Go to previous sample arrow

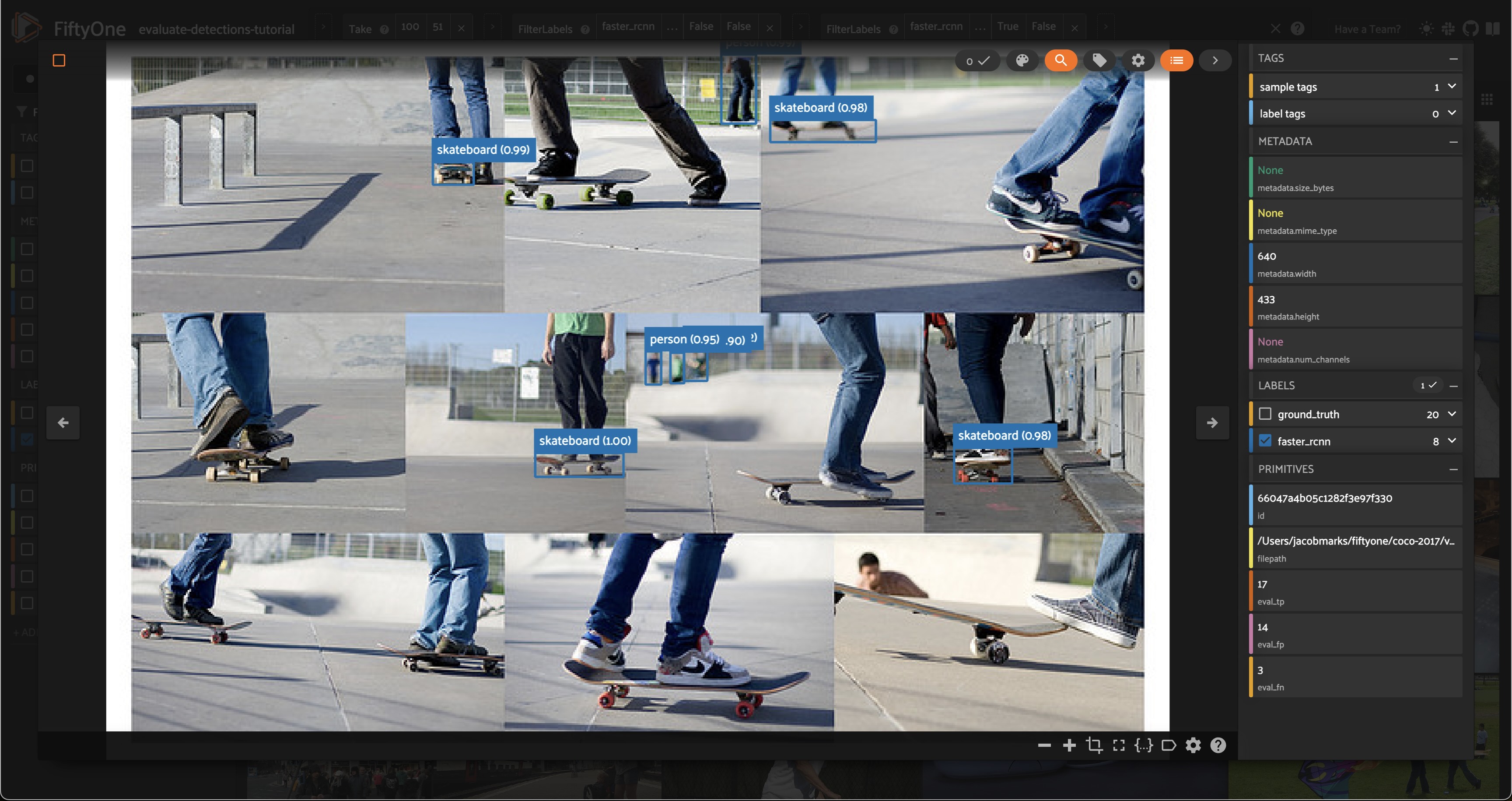pyautogui.click(x=63, y=422)
